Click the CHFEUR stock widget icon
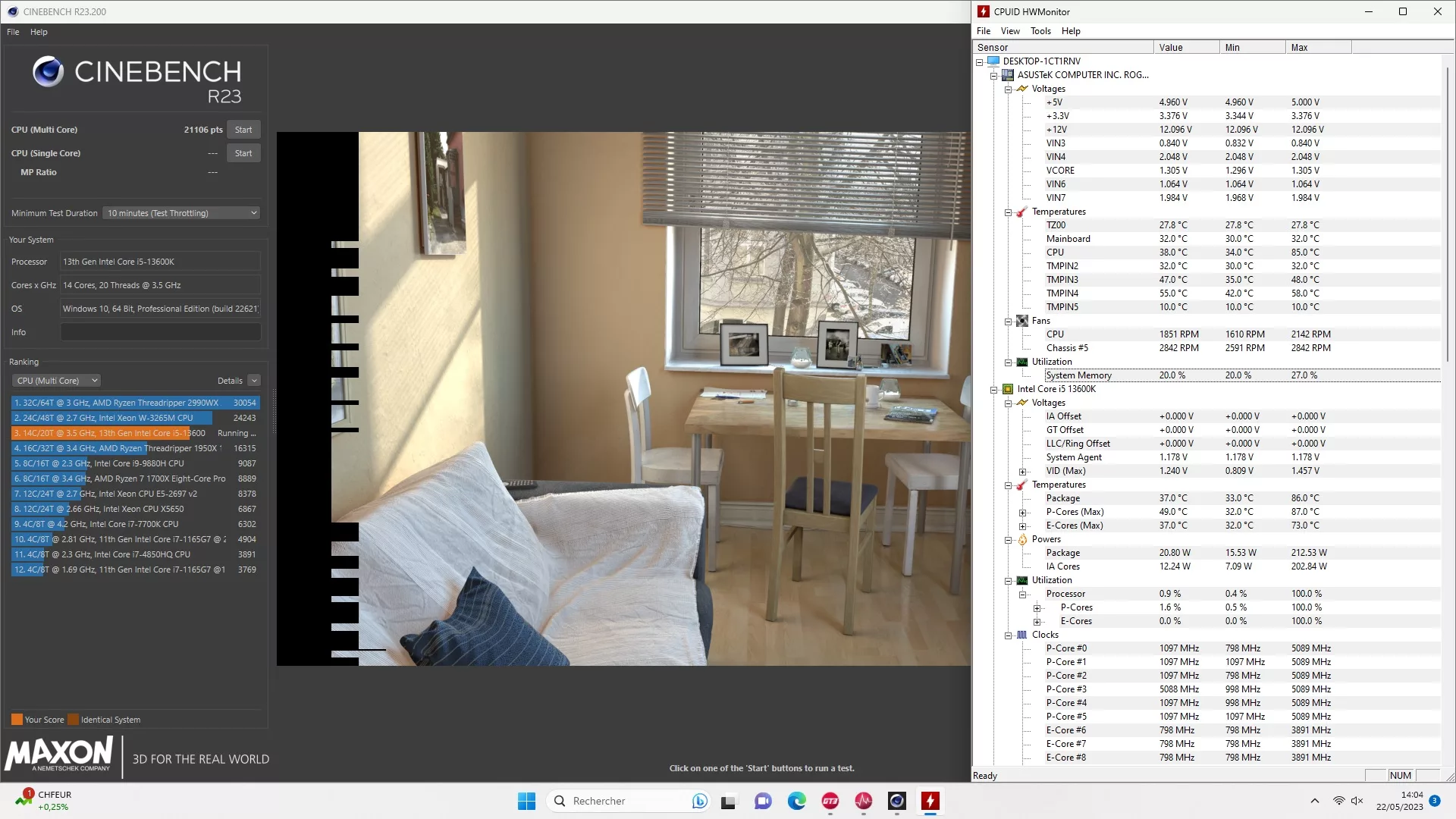Screen dimensions: 1456x819 (24, 799)
